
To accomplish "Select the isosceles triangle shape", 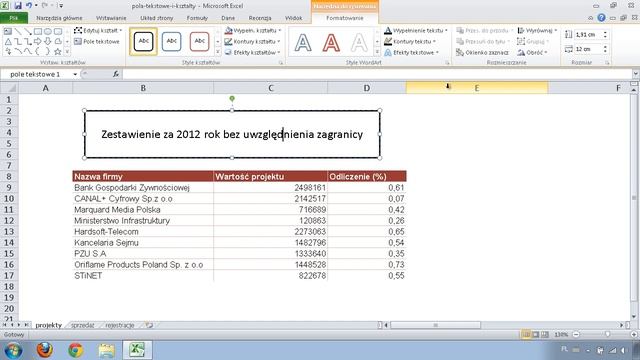I will click(8, 42).
